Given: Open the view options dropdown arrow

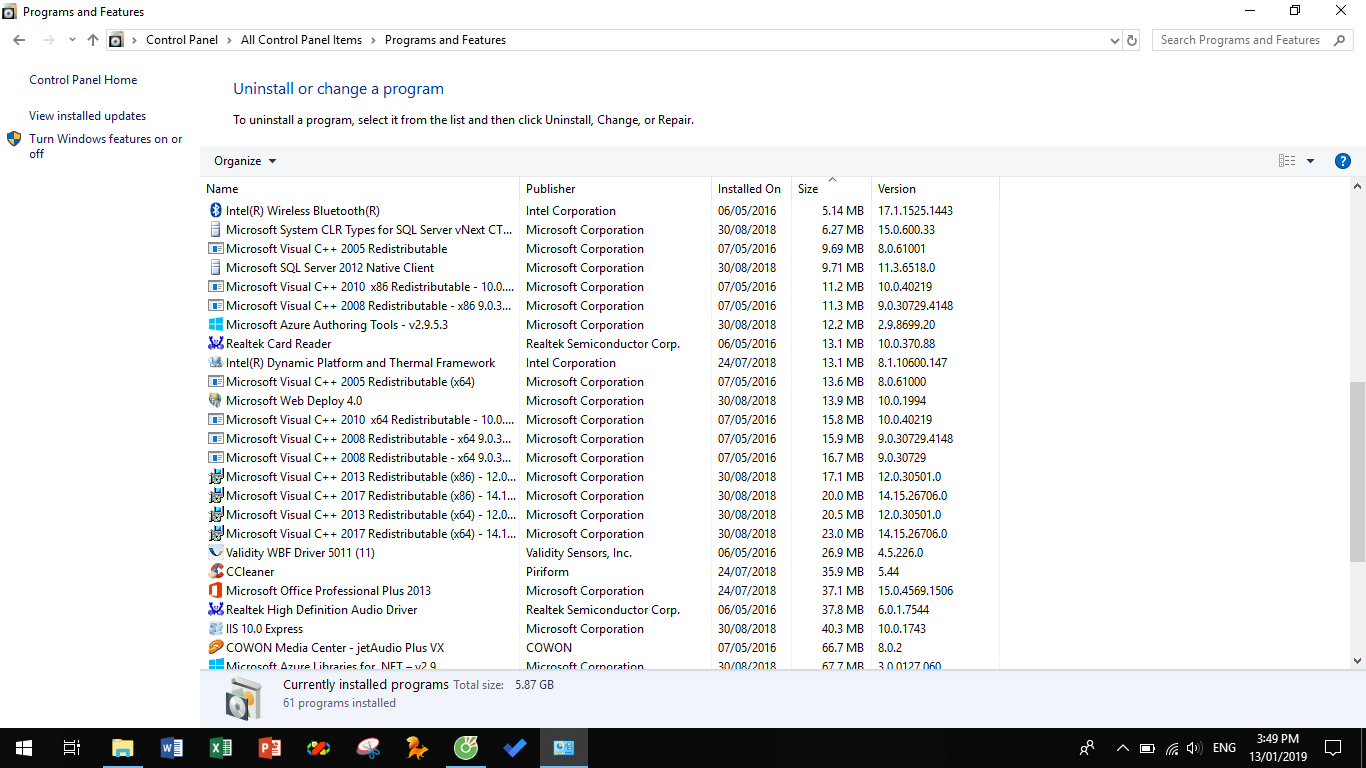Looking at the screenshot, I should tap(1310, 161).
